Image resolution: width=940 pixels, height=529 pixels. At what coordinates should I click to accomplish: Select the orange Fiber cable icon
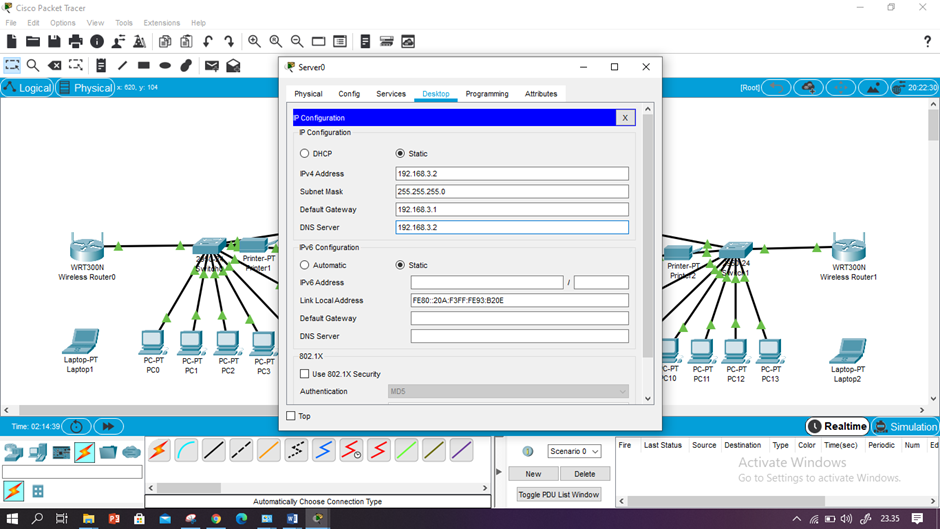click(269, 450)
